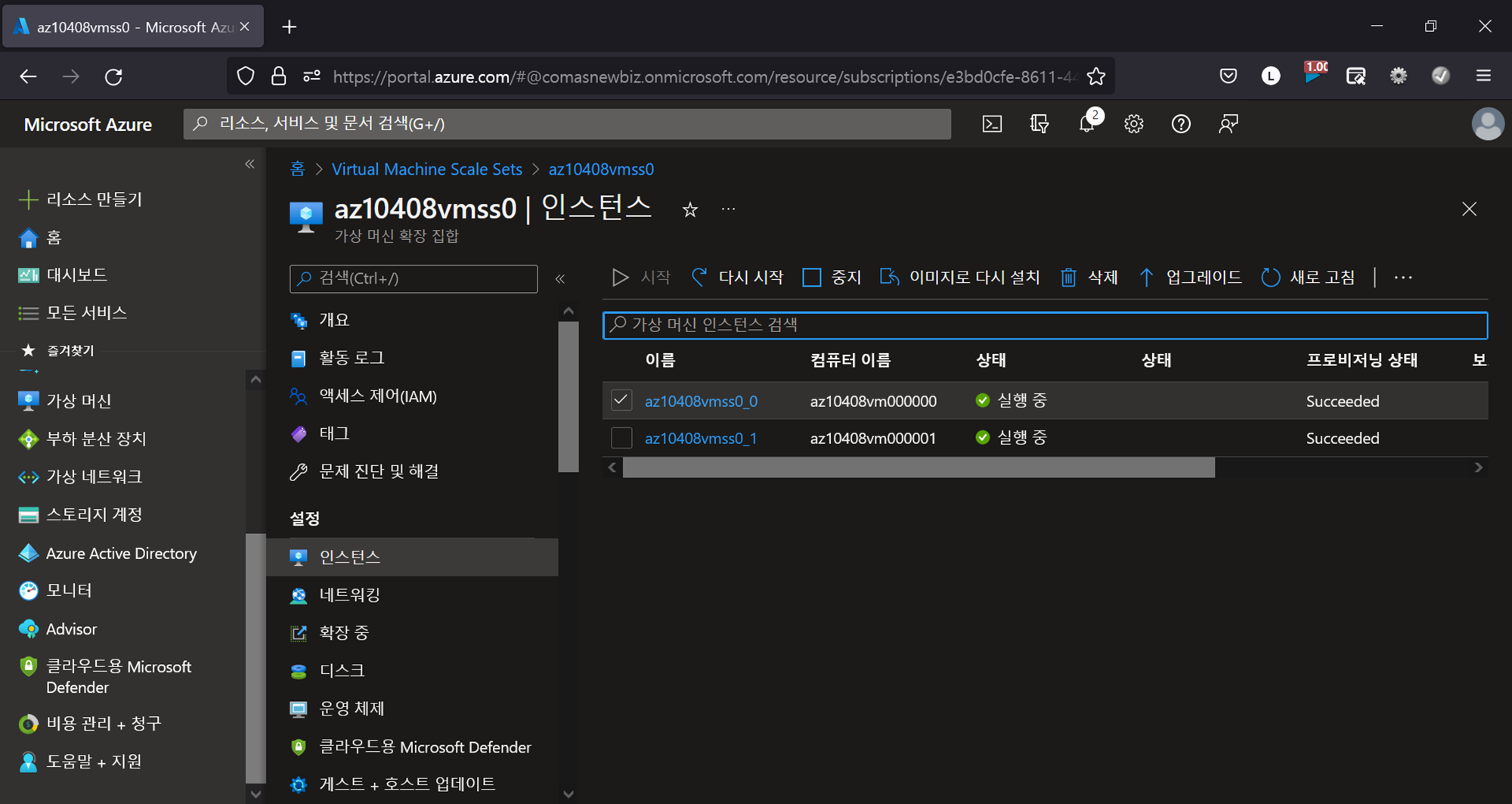Collapse the resource menu chevron
1512x804 pixels.
pyautogui.click(x=560, y=279)
